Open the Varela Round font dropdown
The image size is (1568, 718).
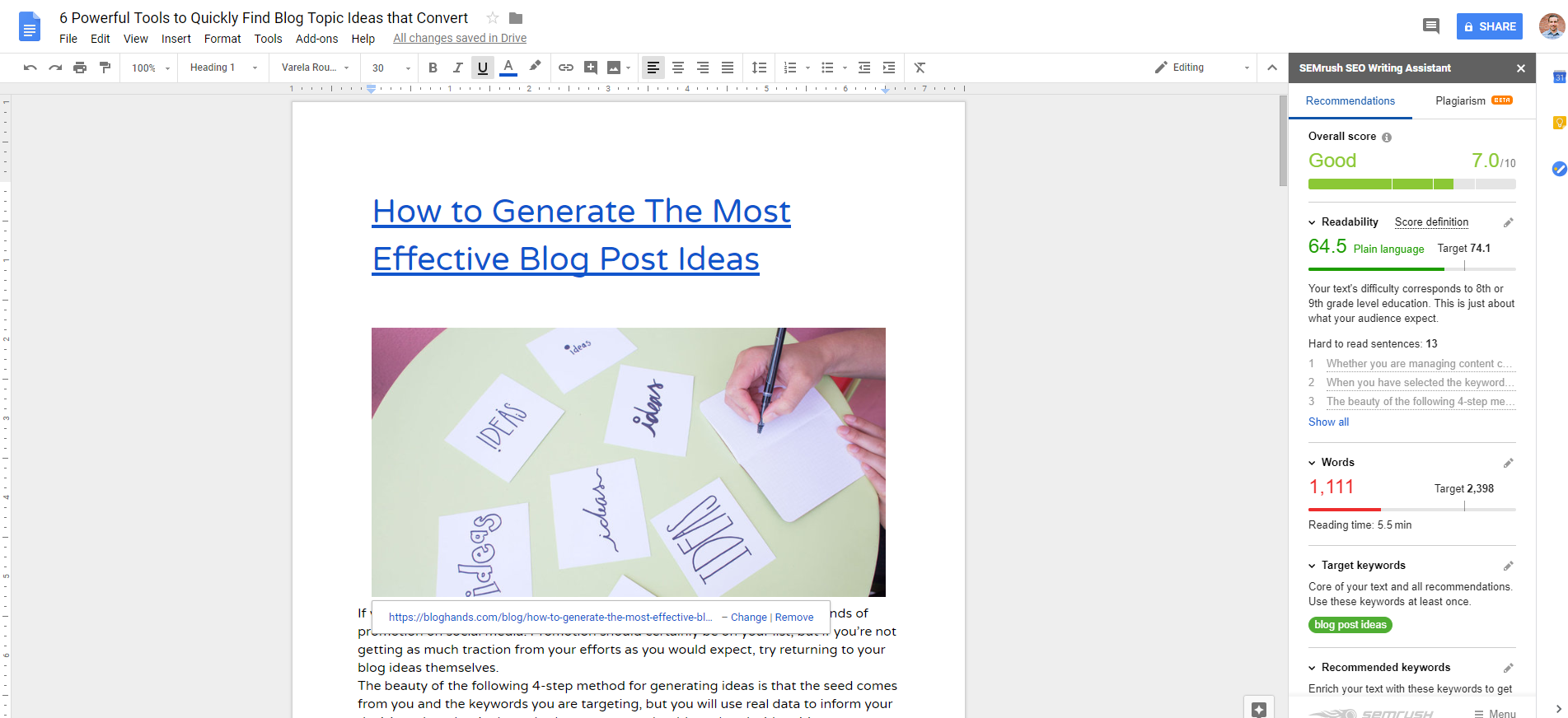[316, 68]
